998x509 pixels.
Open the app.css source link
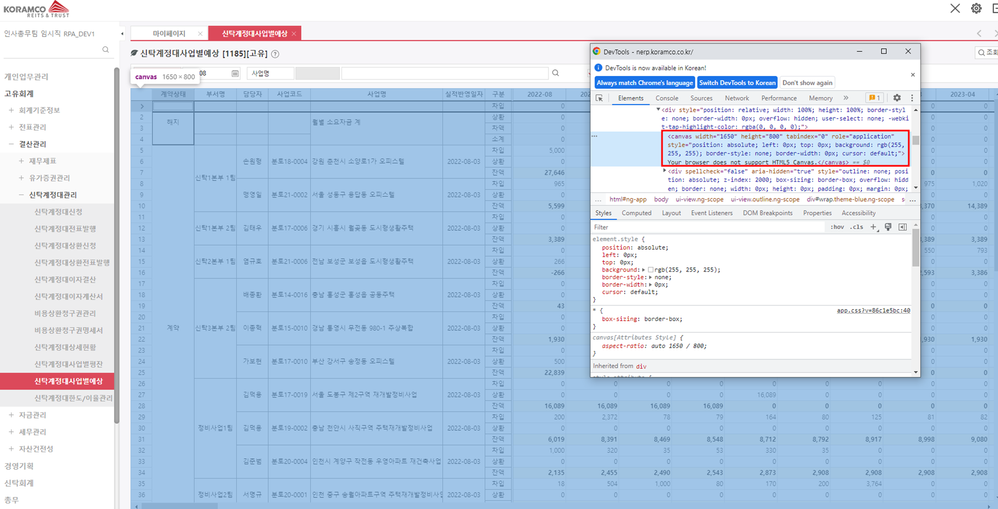pos(873,310)
